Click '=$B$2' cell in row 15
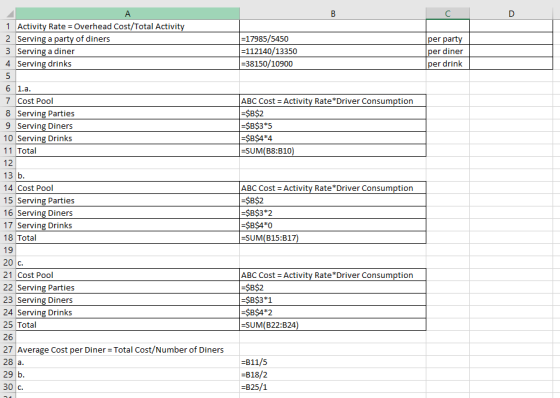 pos(332,200)
